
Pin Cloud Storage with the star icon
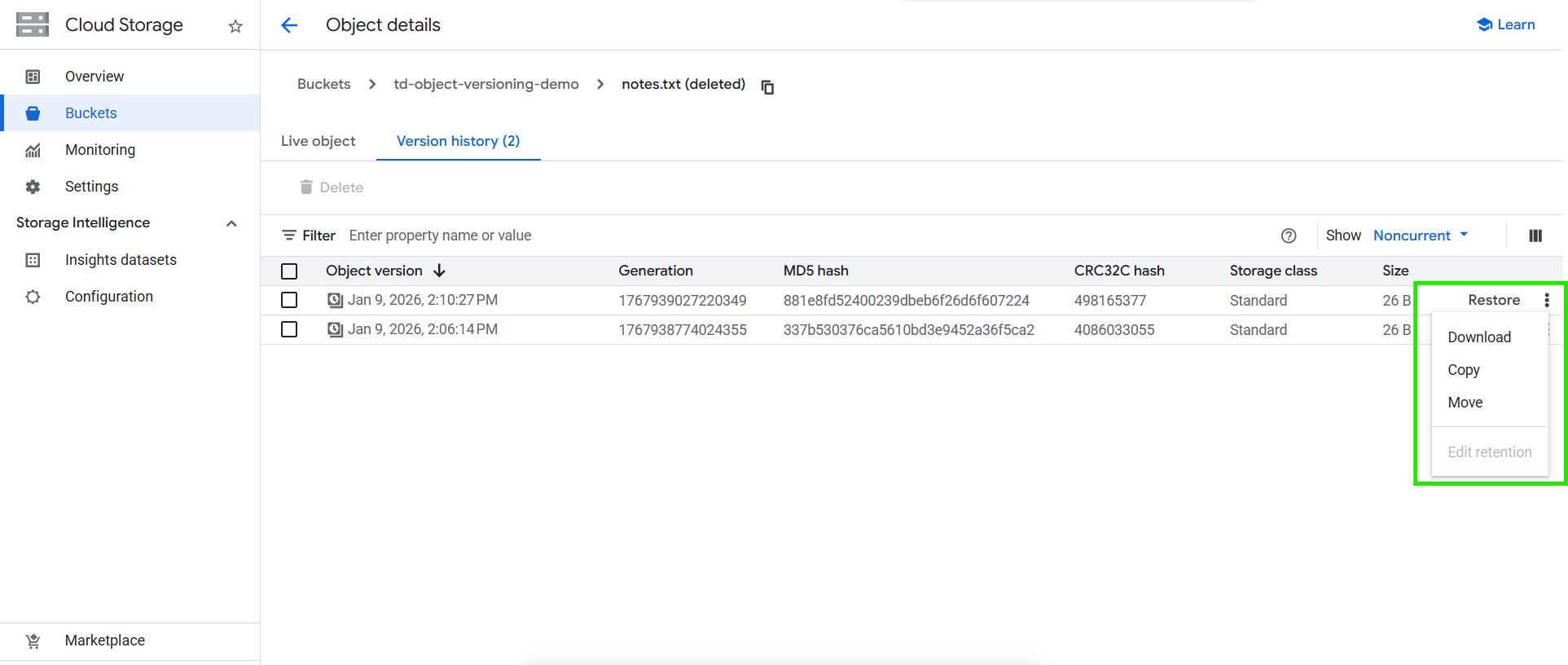point(235,26)
